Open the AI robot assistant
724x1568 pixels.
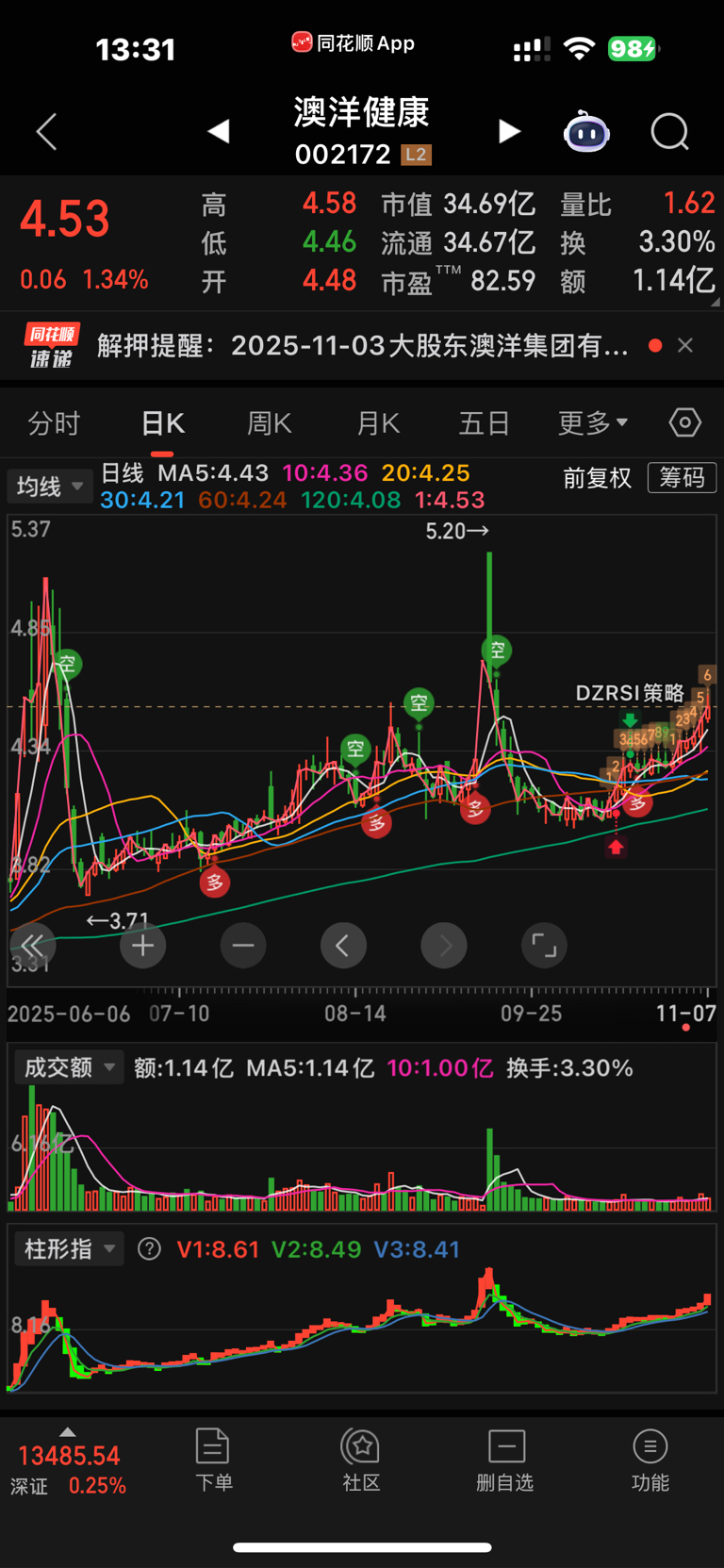point(586,132)
